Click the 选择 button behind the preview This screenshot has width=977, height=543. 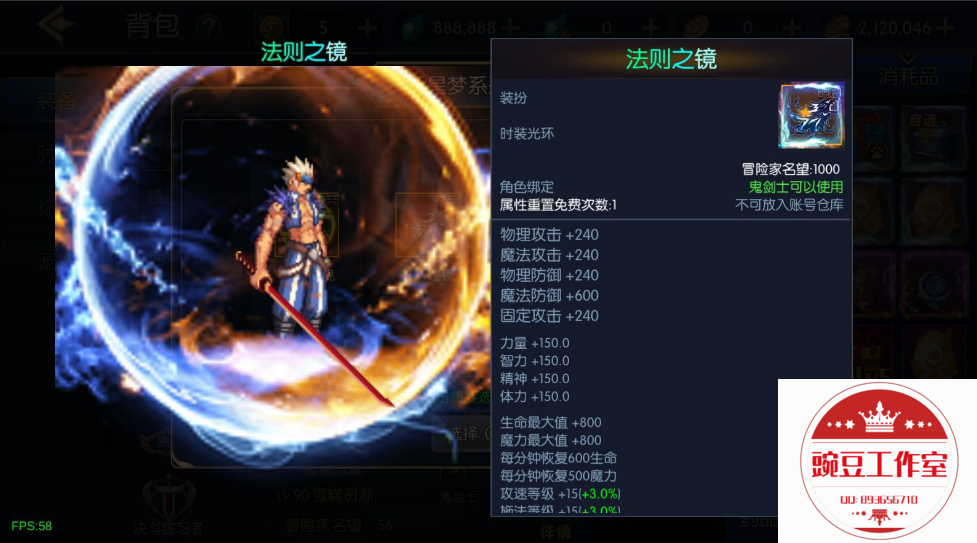pos(462,433)
